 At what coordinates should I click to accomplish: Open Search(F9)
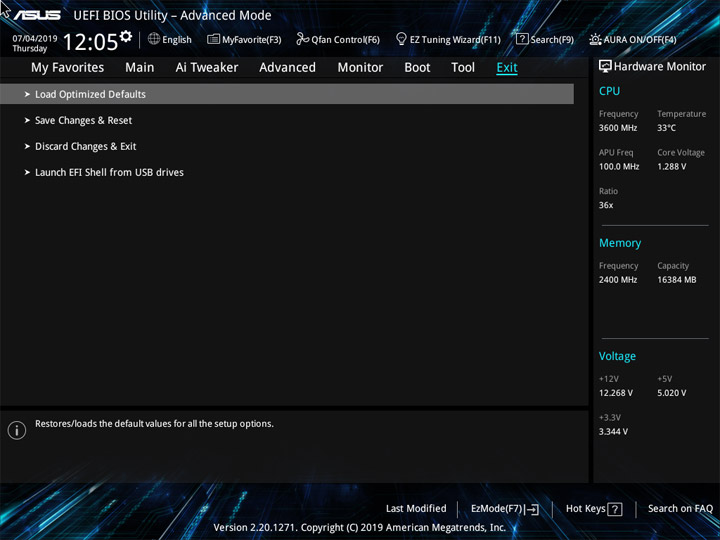click(x=552, y=39)
